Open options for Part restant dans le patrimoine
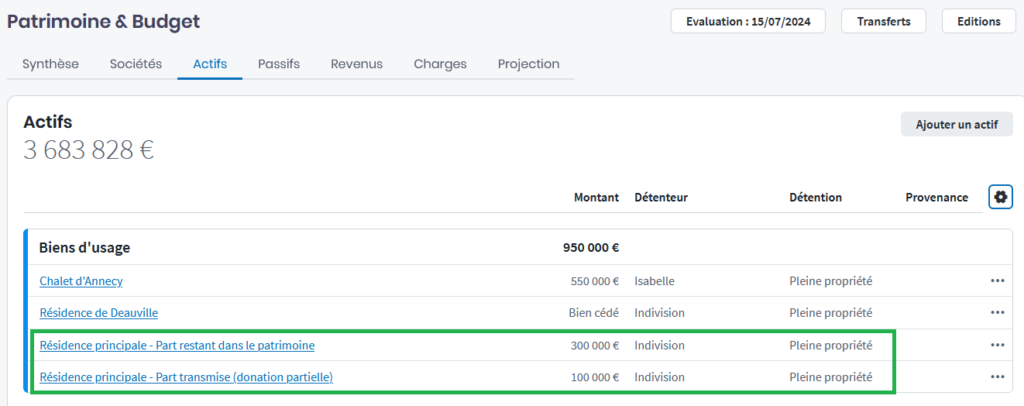Screen dimensions: 1024x406 [x=997, y=345]
